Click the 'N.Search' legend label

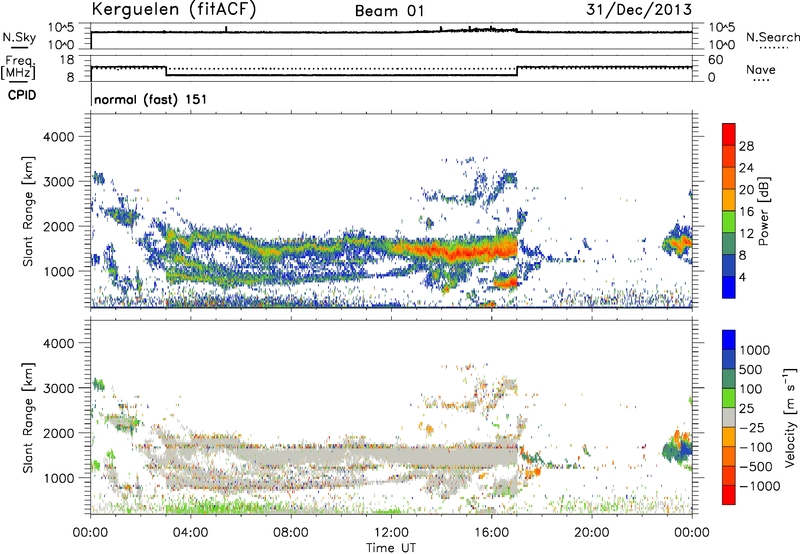point(772,37)
